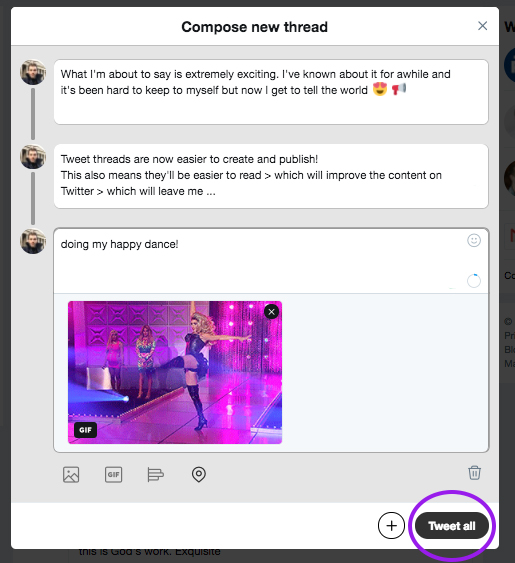Add another tweet with plus button
Image resolution: width=515 pixels, height=563 pixels.
(391, 526)
